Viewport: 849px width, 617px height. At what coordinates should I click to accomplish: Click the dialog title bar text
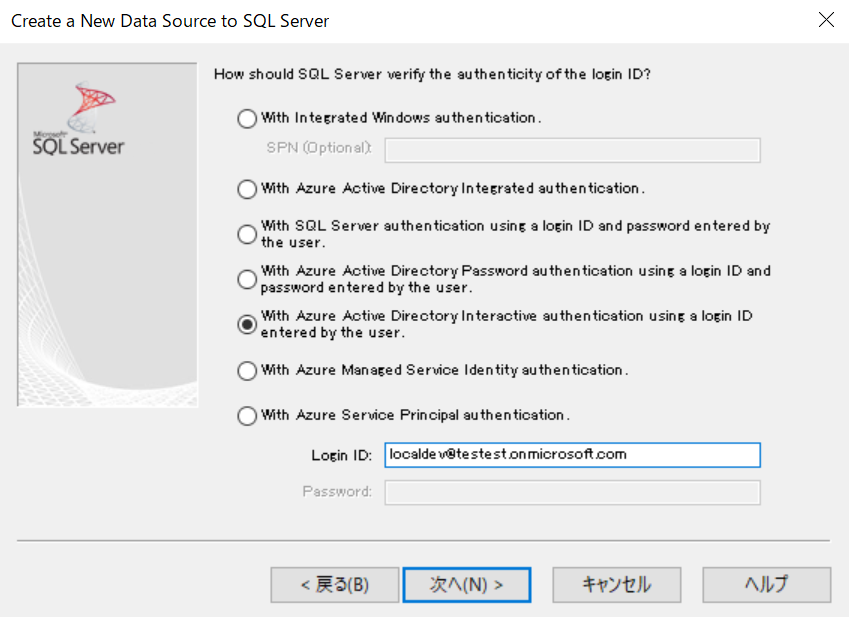[169, 20]
